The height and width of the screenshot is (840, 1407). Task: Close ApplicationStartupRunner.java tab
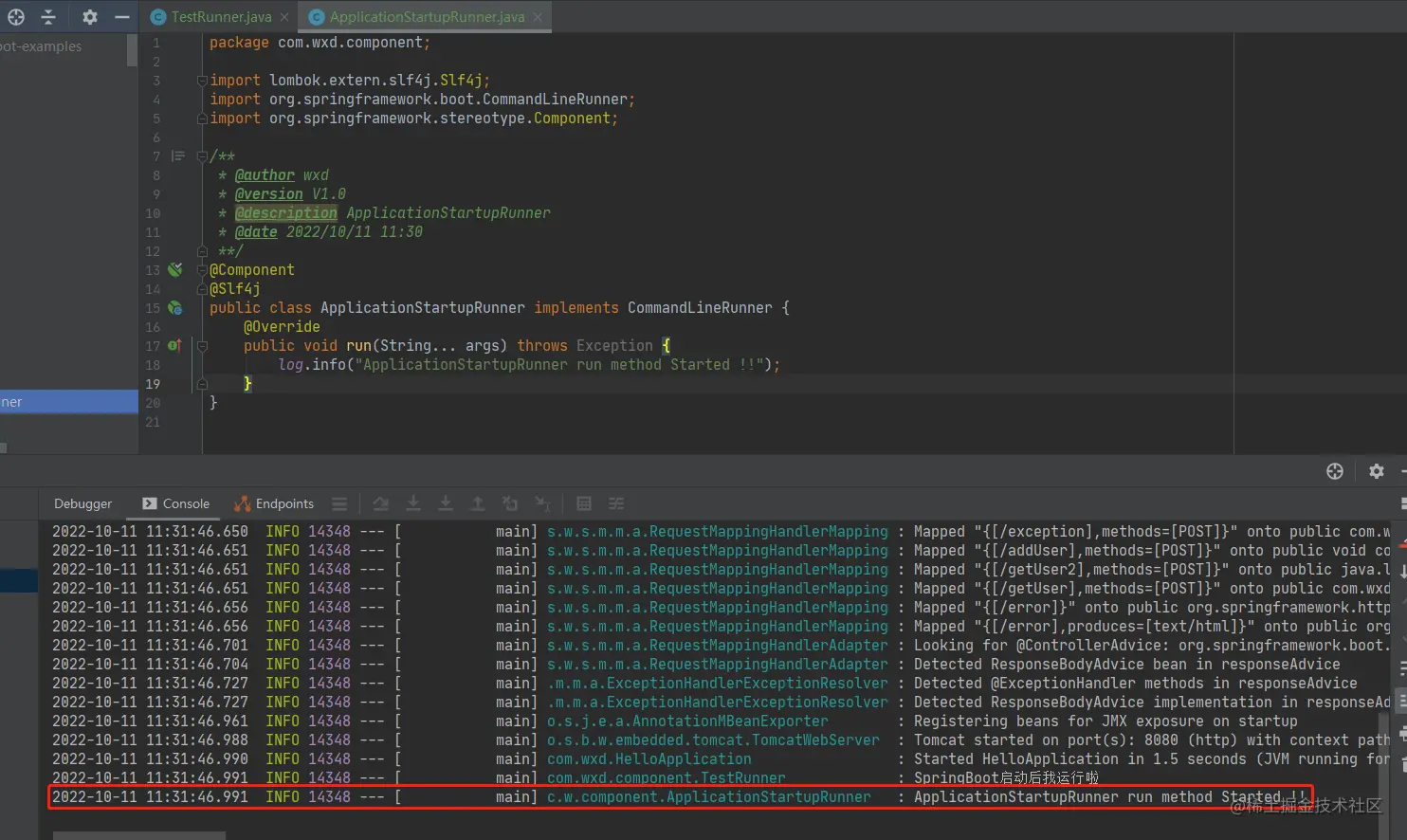click(x=538, y=17)
